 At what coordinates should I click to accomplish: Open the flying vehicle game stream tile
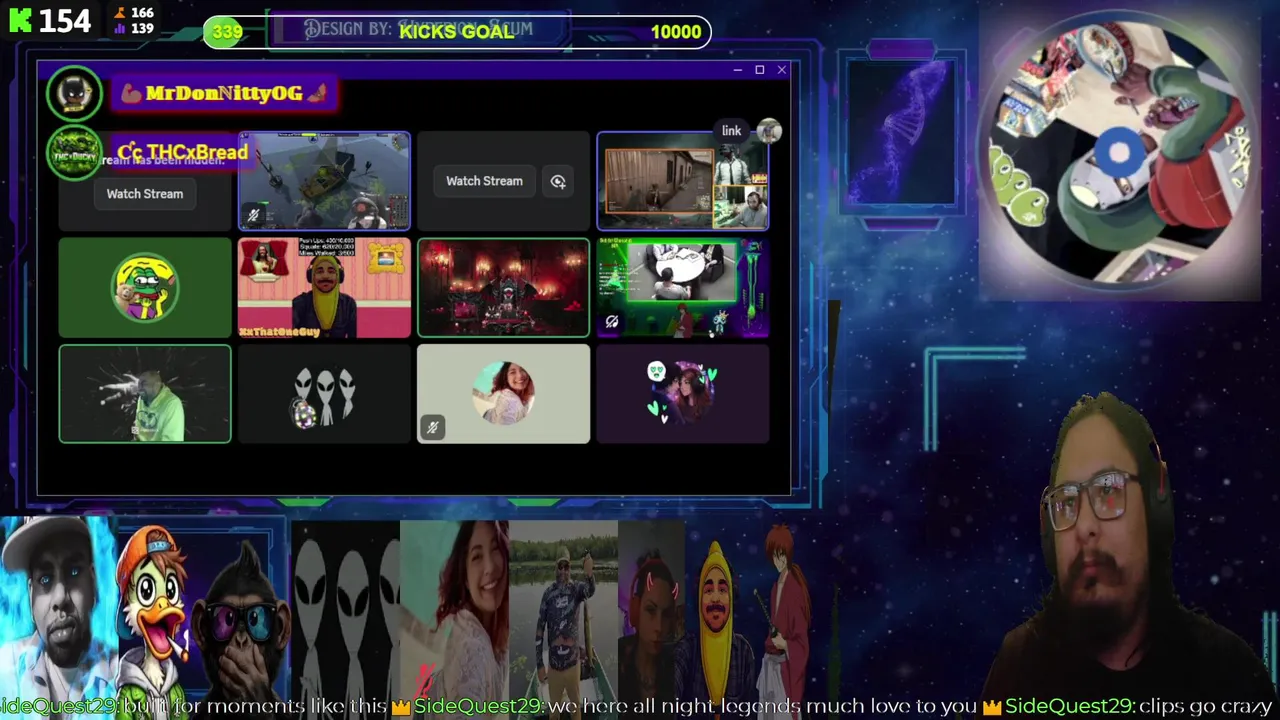pos(324,181)
